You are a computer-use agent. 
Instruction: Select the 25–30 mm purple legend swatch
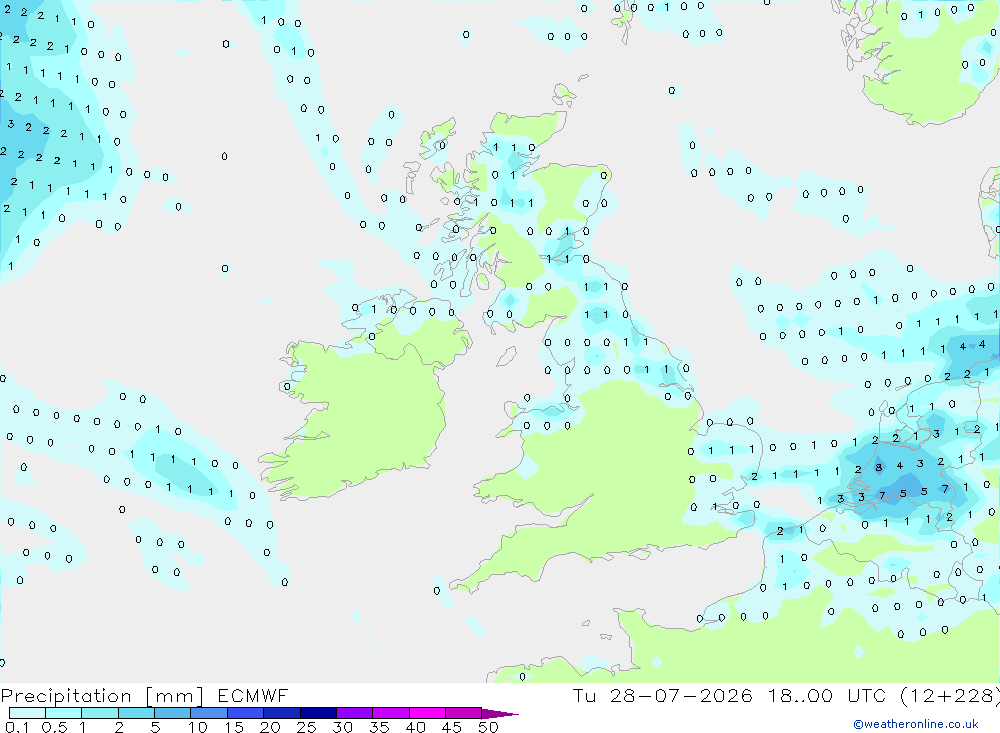[318, 713]
